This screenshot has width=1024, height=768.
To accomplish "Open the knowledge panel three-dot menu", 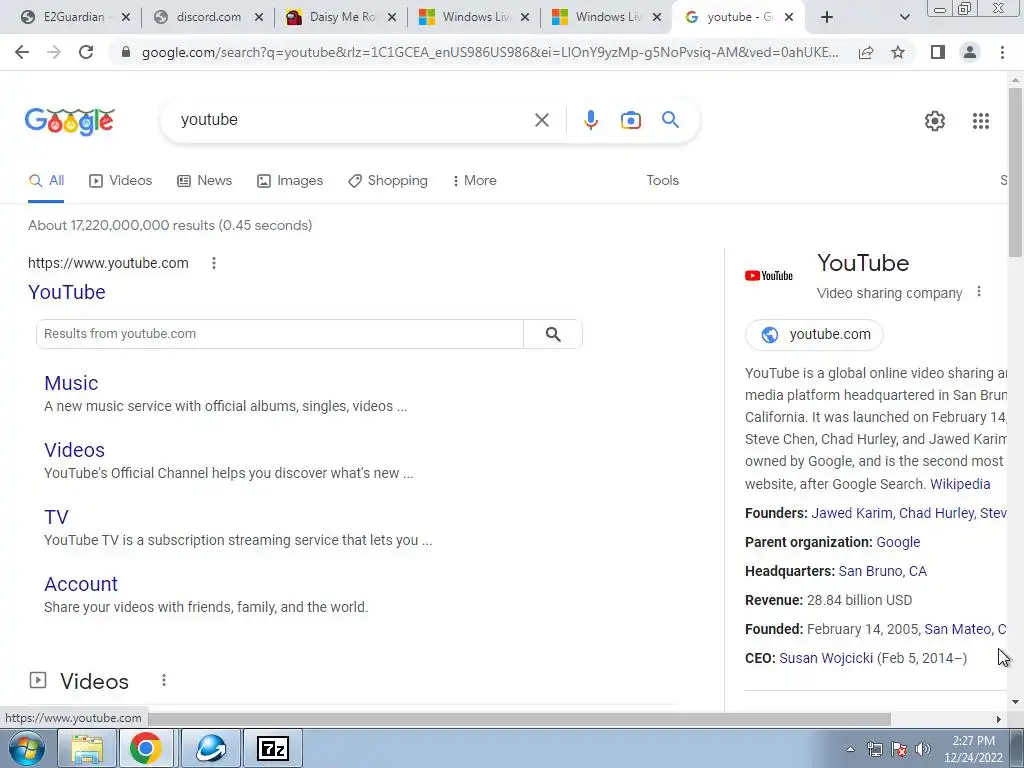I will pos(978,292).
